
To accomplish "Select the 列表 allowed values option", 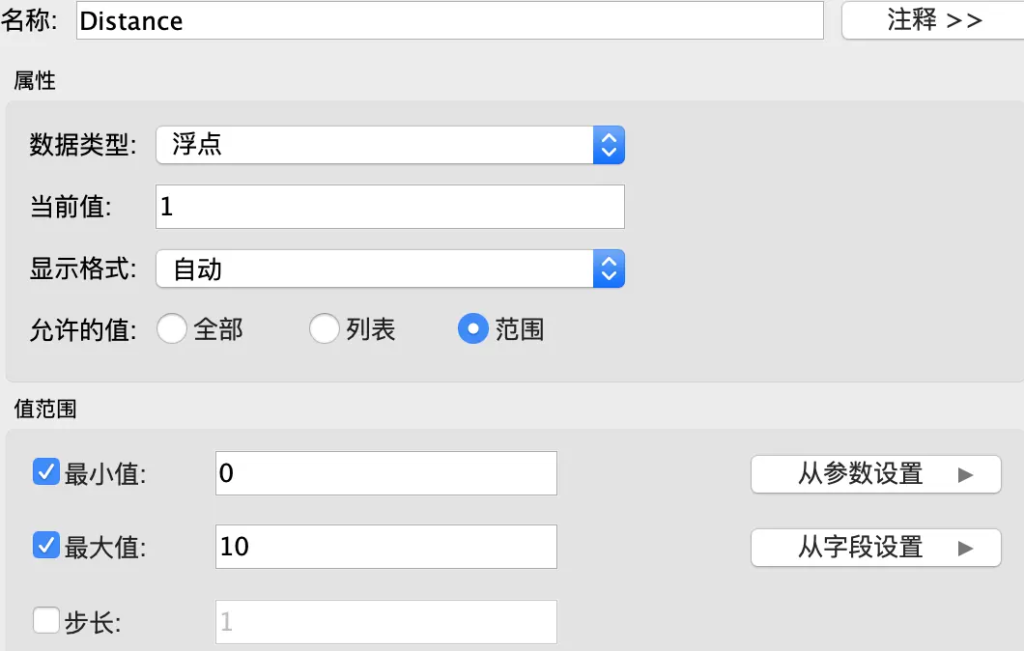I will 324,329.
